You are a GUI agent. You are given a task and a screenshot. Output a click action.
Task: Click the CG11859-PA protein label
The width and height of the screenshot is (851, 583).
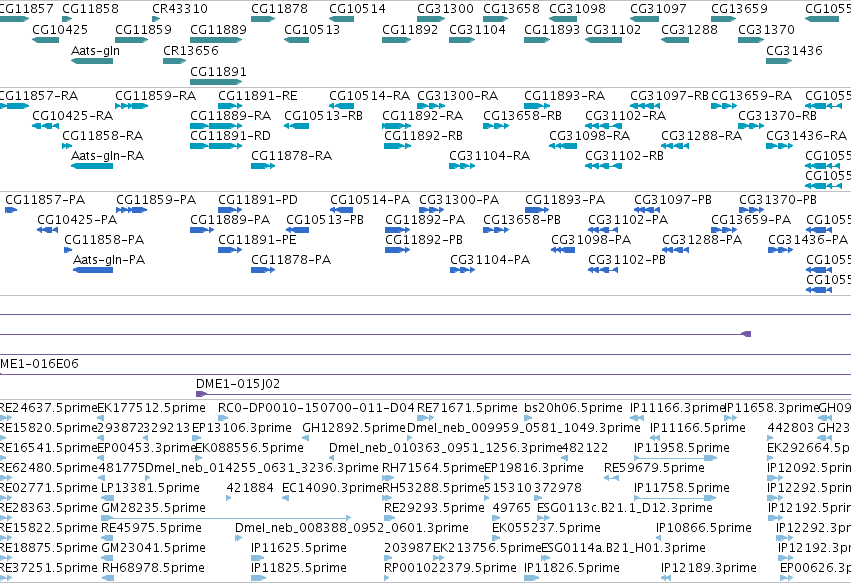tap(156, 200)
